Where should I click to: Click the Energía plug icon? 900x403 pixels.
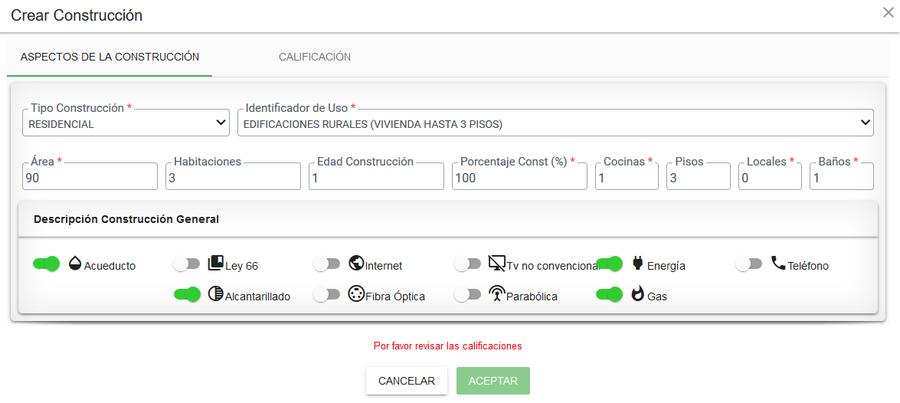point(637,264)
